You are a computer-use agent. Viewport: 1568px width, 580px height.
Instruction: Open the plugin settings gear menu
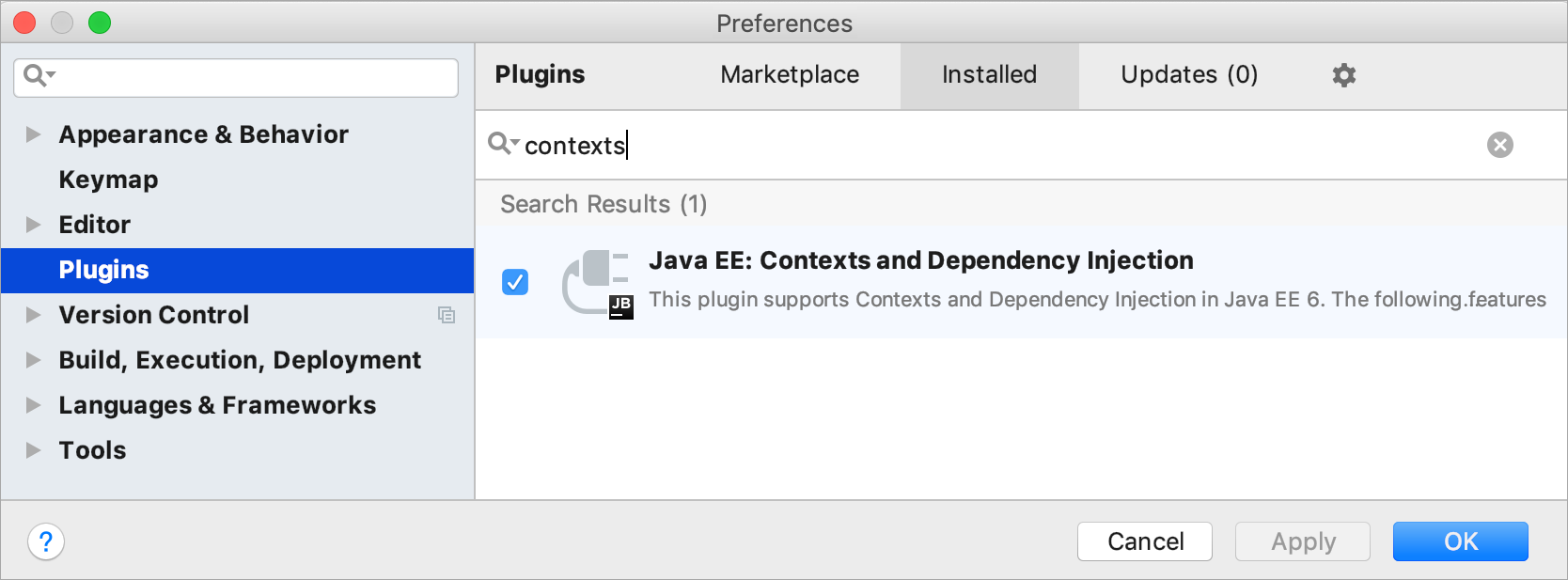coord(1344,75)
